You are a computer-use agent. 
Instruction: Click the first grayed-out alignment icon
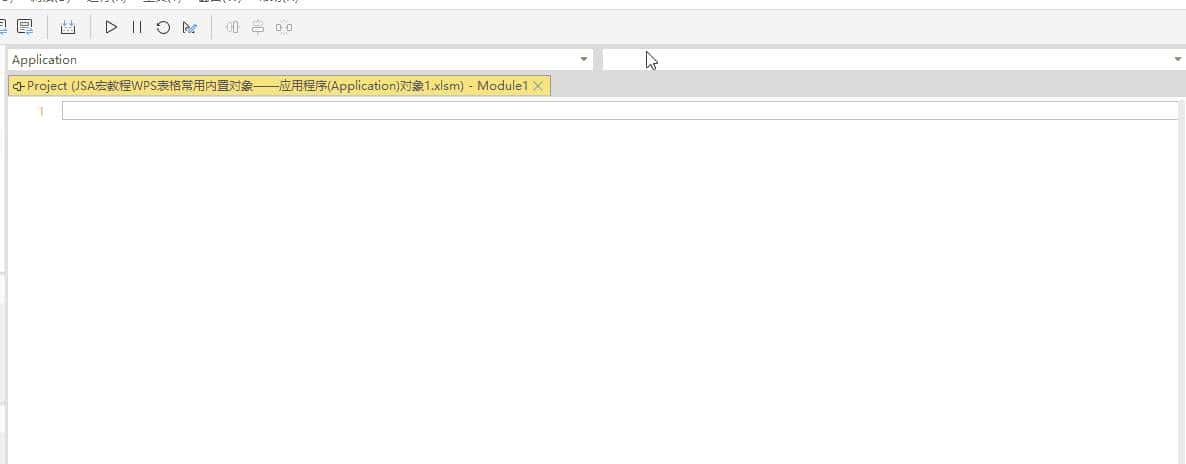click(233, 27)
